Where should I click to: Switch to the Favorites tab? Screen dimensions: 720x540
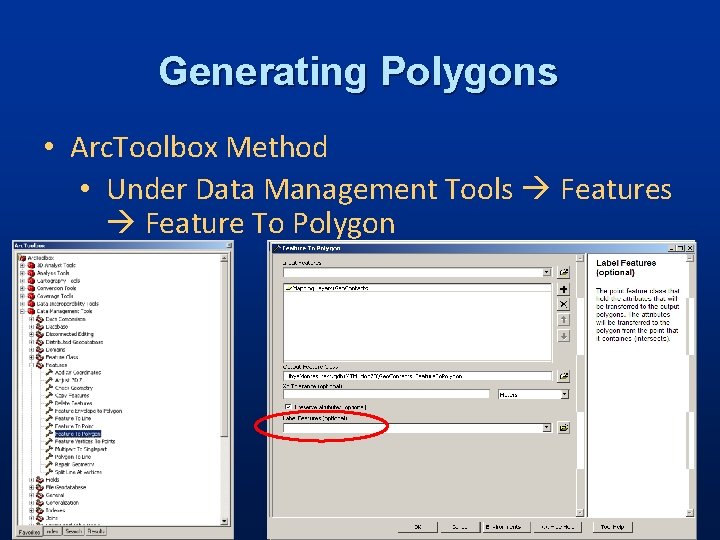point(29,532)
